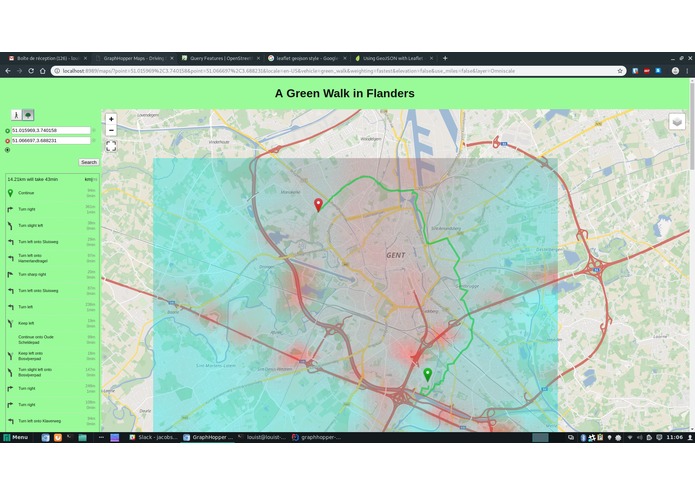
Task: Switch to Boîte de réception browser tab
Action: point(47,58)
